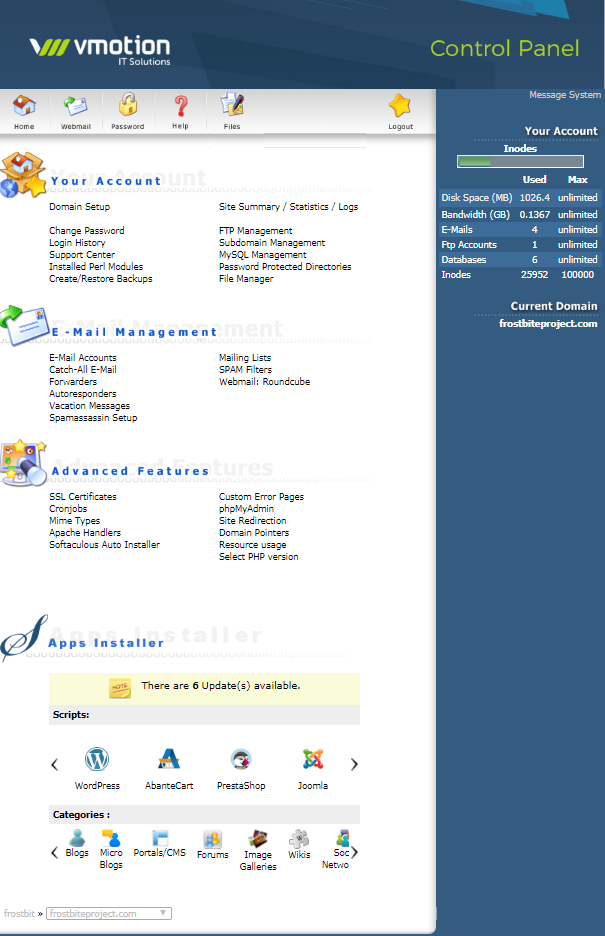Open Autoresponders link
This screenshot has width=605, height=936.
[83, 393]
